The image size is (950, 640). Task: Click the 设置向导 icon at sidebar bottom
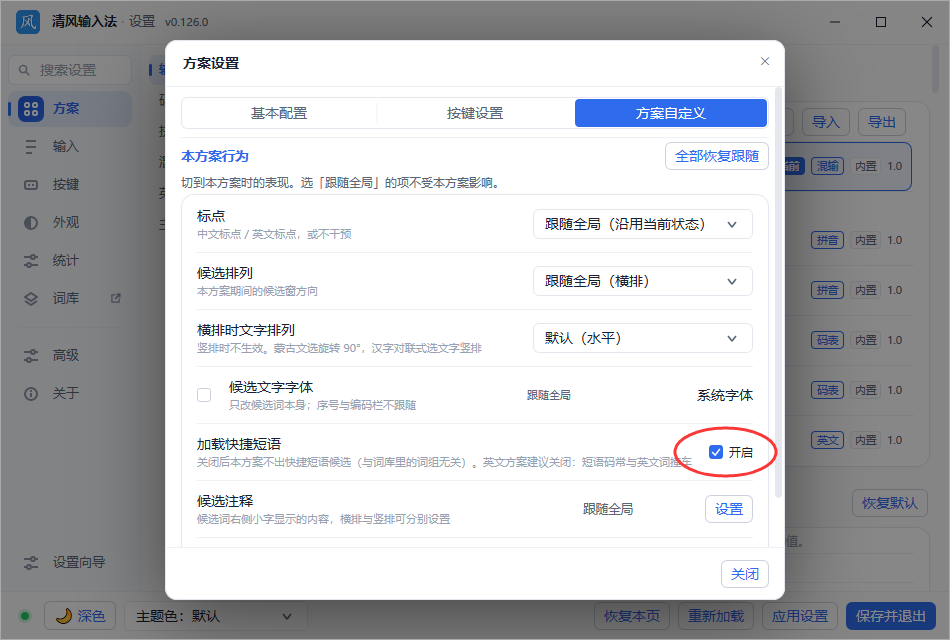coord(31,562)
